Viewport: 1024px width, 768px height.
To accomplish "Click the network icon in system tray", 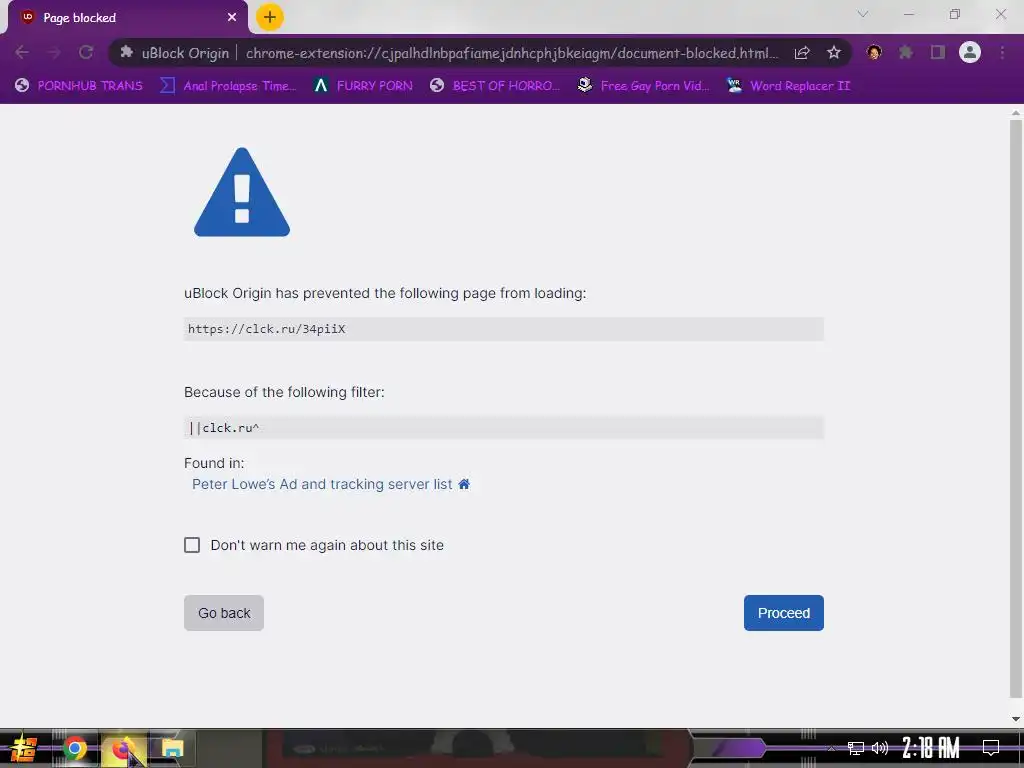I will click(x=856, y=748).
